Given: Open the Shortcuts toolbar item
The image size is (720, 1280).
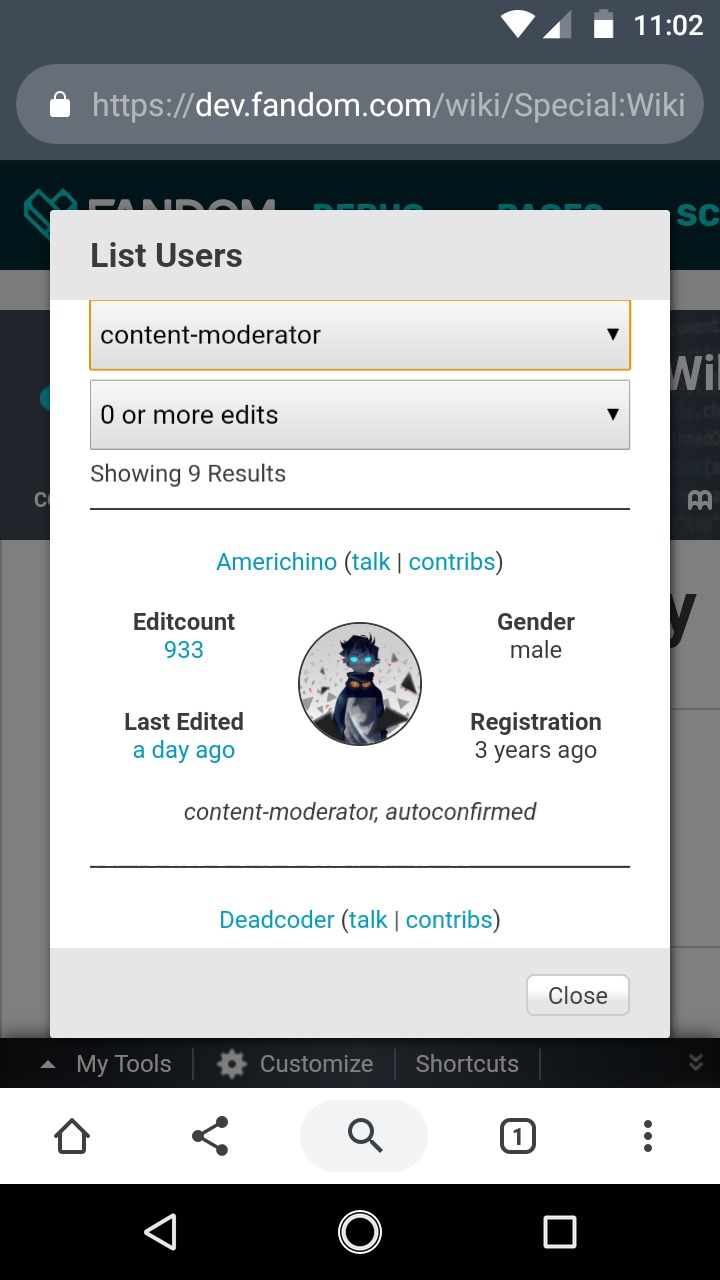Looking at the screenshot, I should coord(467,1064).
